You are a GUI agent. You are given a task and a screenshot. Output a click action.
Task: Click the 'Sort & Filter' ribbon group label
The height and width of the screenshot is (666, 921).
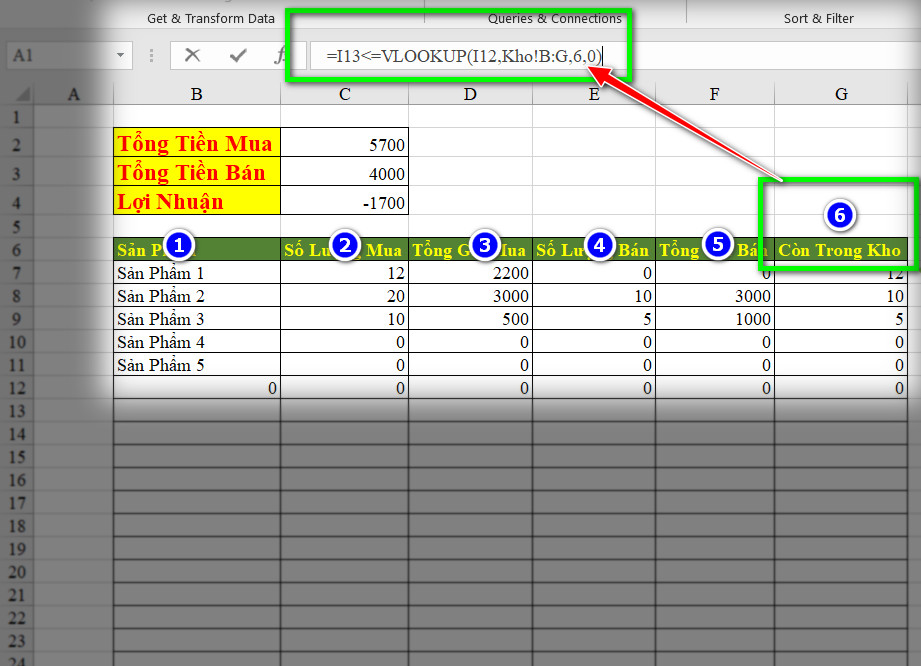point(818,19)
